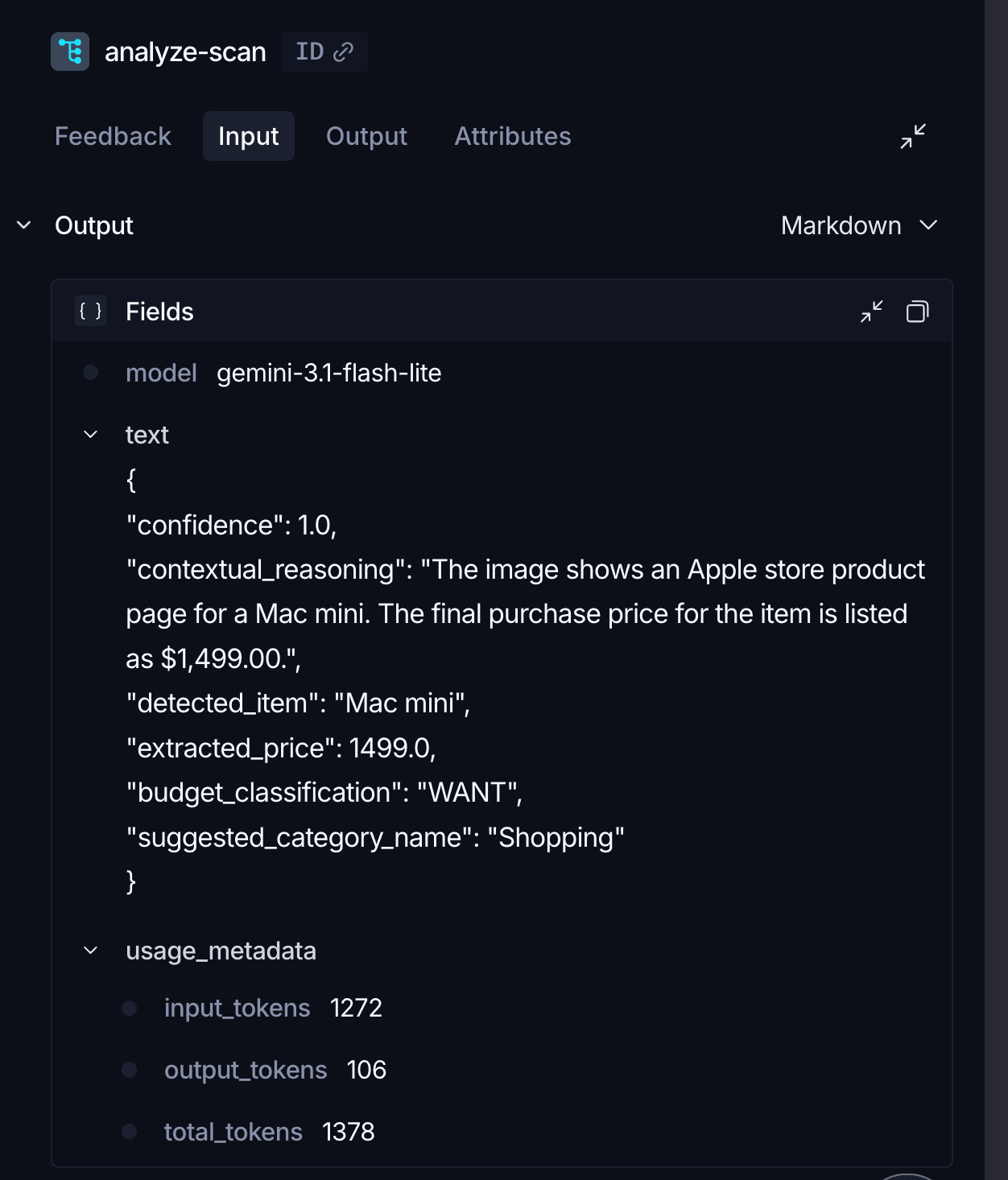The image size is (1008, 1180).
Task: Select the model value gemini-3.1-flash-lite
Action: coord(328,373)
